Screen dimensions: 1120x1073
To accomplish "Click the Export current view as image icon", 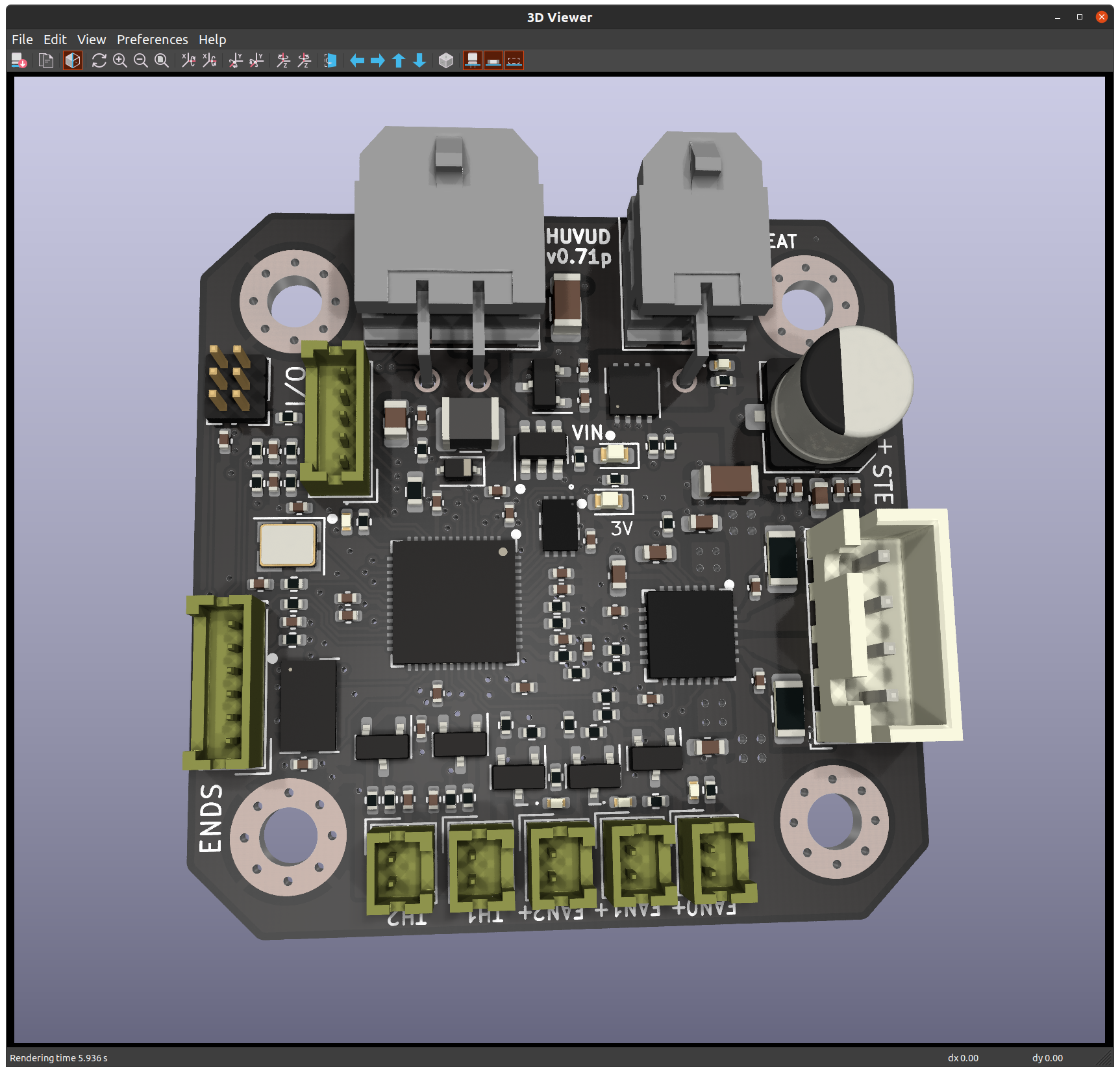I will click(19, 61).
